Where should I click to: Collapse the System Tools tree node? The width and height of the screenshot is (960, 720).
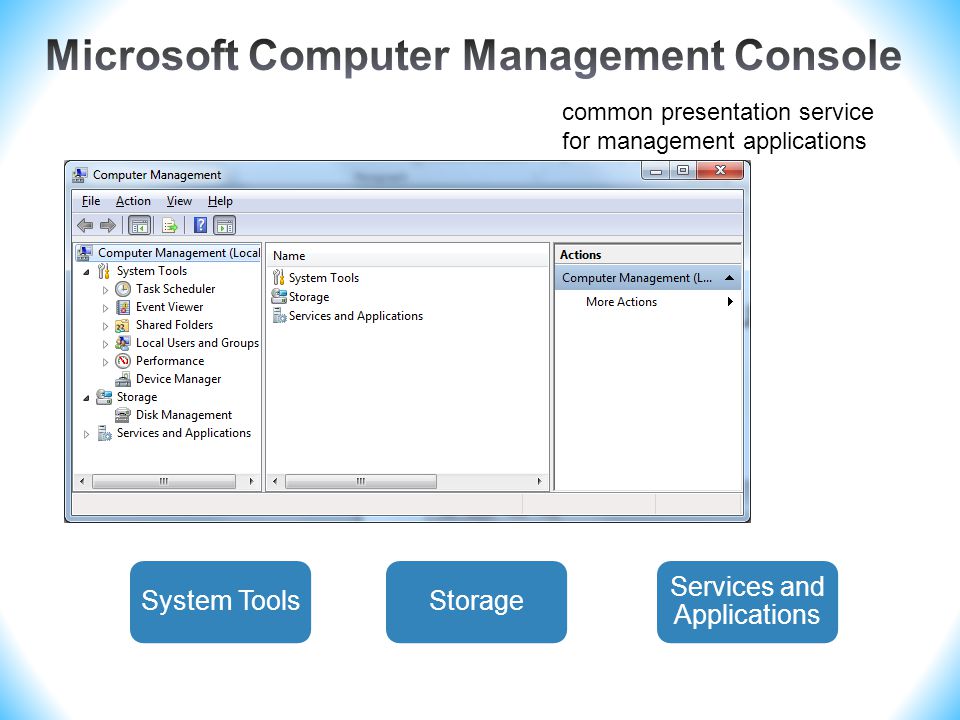(x=86, y=272)
